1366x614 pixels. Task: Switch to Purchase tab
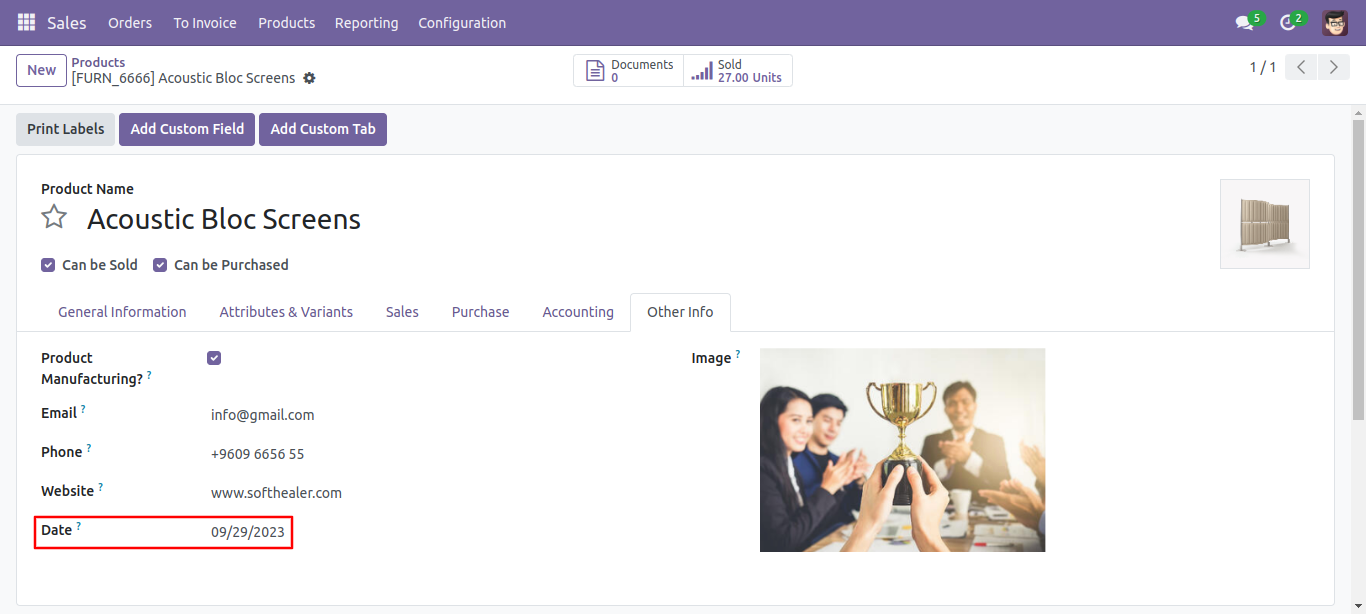click(480, 312)
